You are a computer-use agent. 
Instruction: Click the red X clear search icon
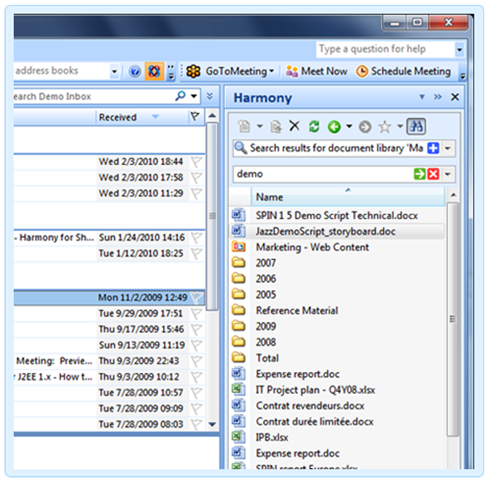tap(433, 174)
